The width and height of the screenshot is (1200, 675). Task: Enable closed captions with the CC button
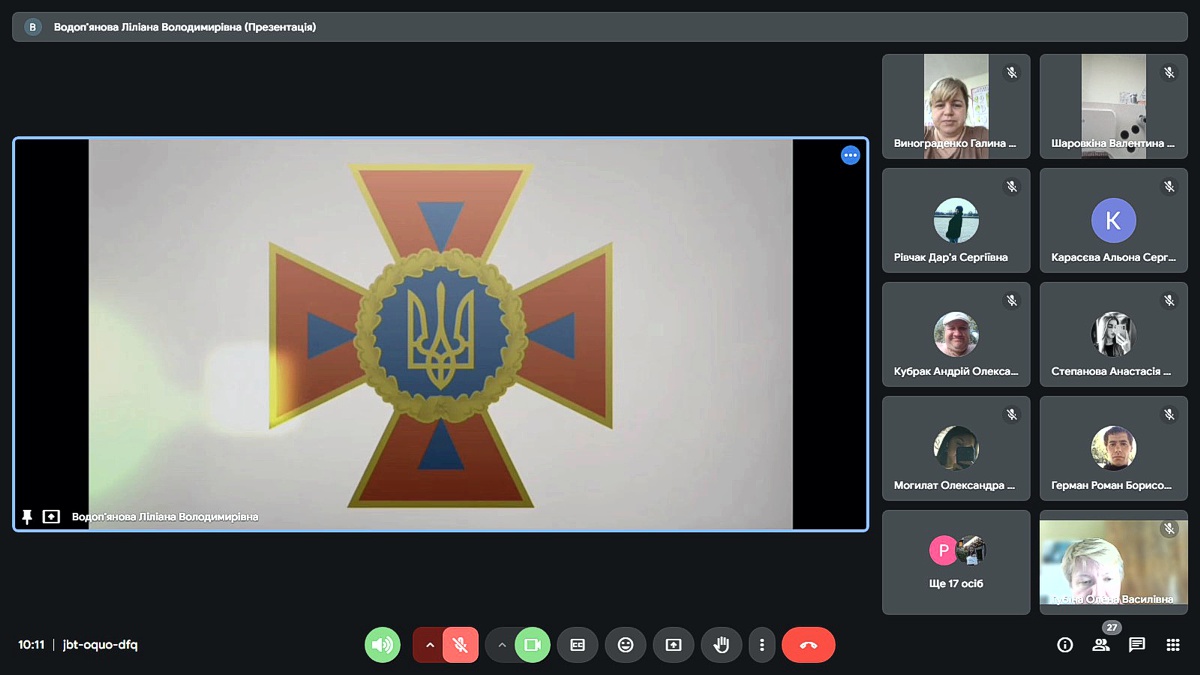577,645
